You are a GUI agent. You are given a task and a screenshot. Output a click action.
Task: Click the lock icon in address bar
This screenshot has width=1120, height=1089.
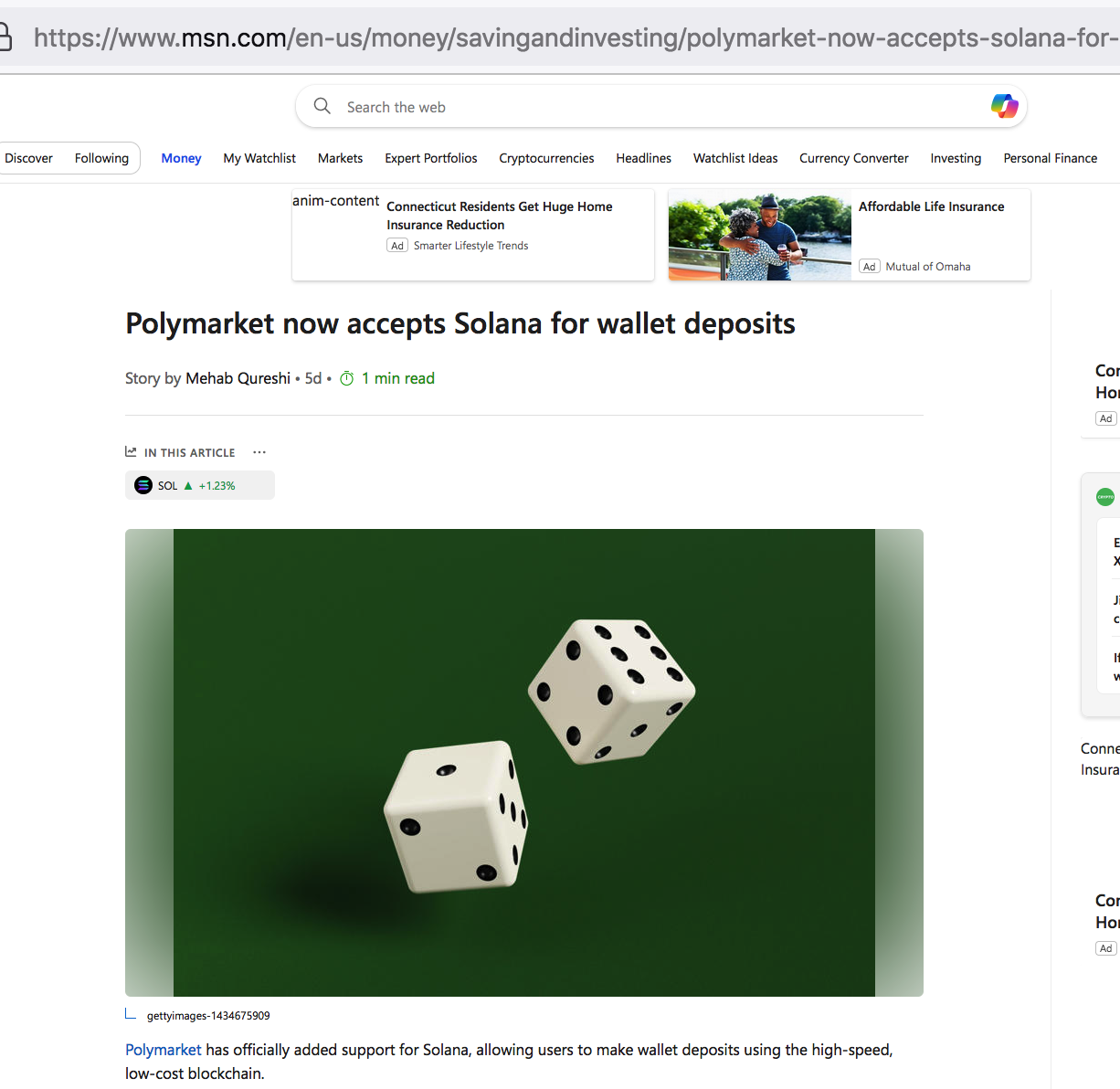tap(5, 37)
